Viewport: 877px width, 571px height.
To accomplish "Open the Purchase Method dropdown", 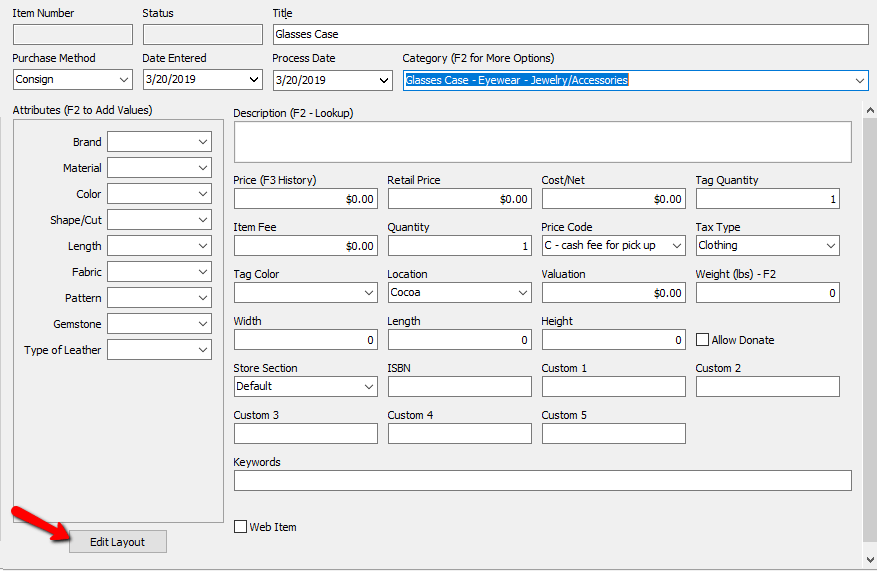I will (73, 79).
